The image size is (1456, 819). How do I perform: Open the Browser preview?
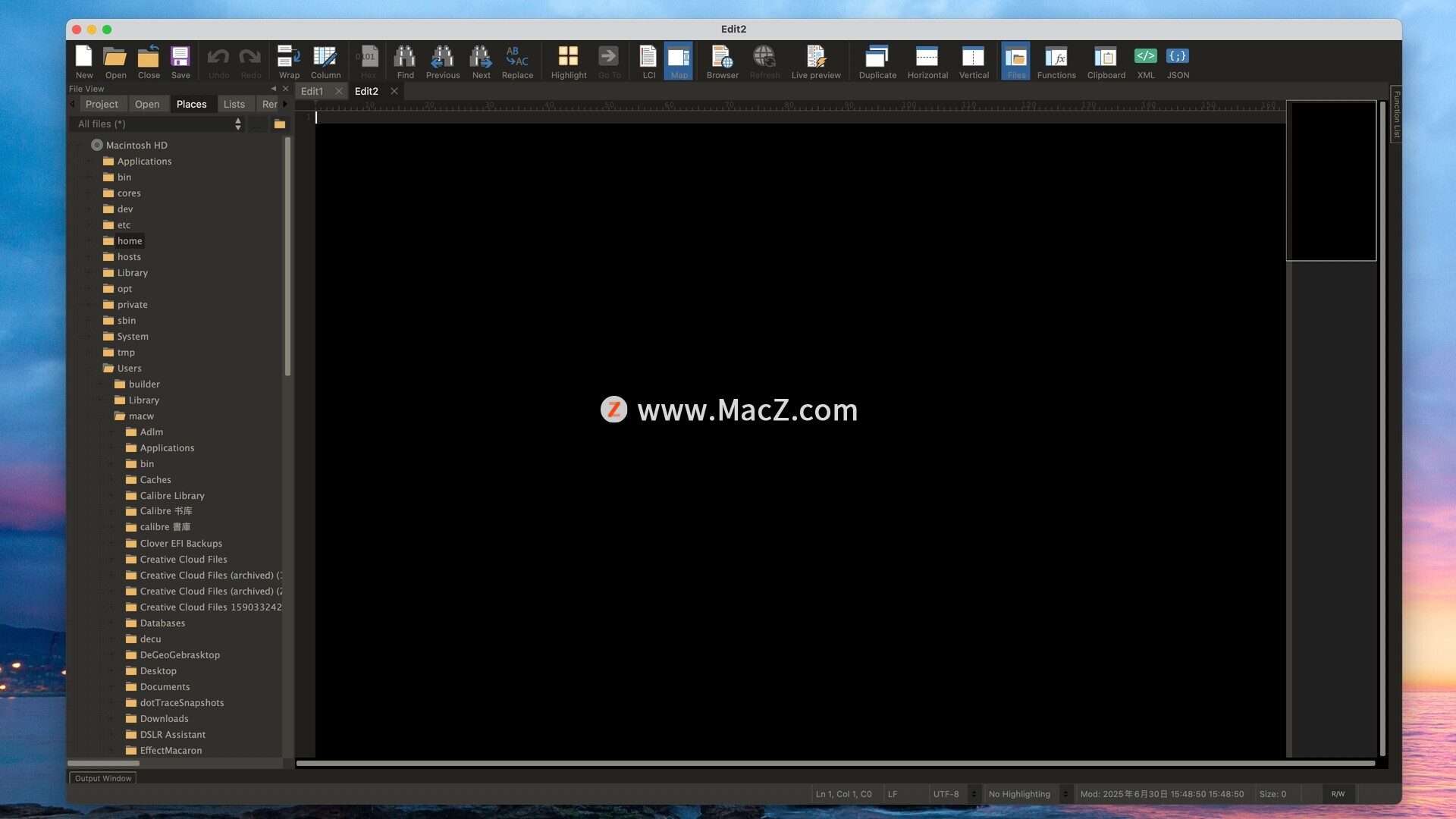pyautogui.click(x=722, y=61)
